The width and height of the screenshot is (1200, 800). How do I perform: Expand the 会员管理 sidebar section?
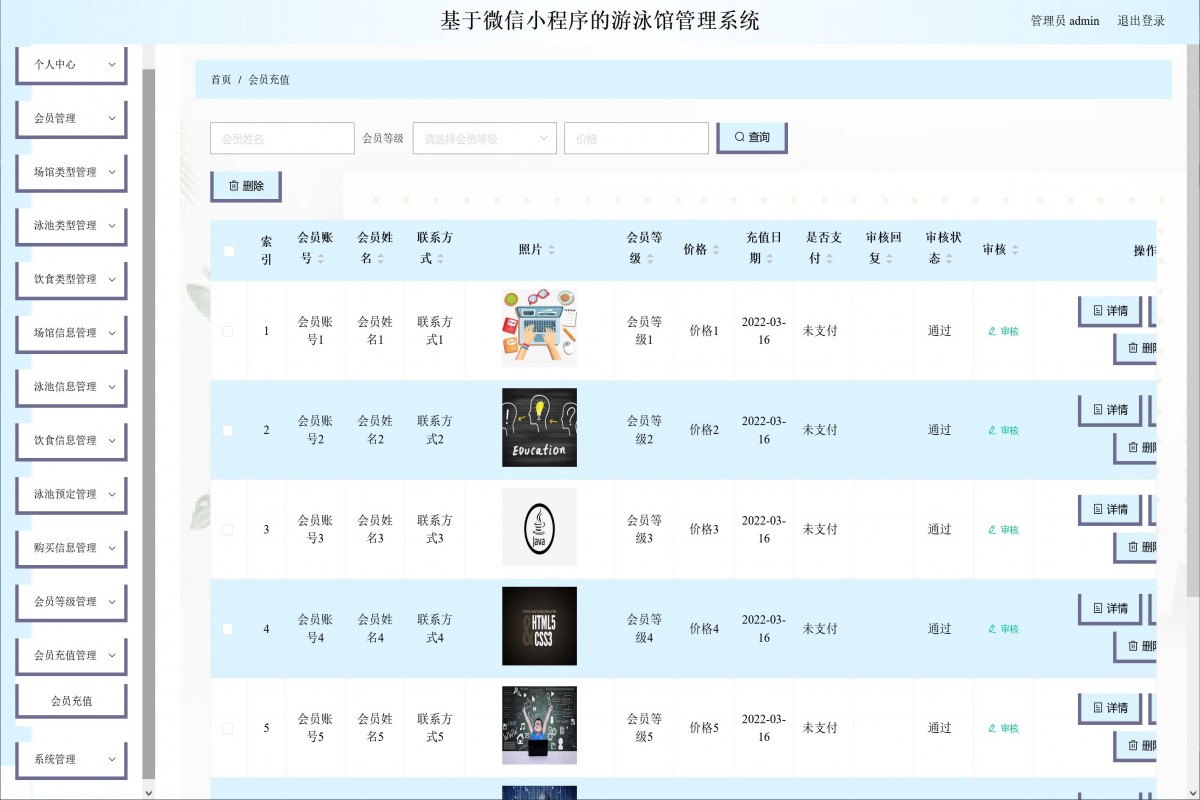[x=70, y=118]
